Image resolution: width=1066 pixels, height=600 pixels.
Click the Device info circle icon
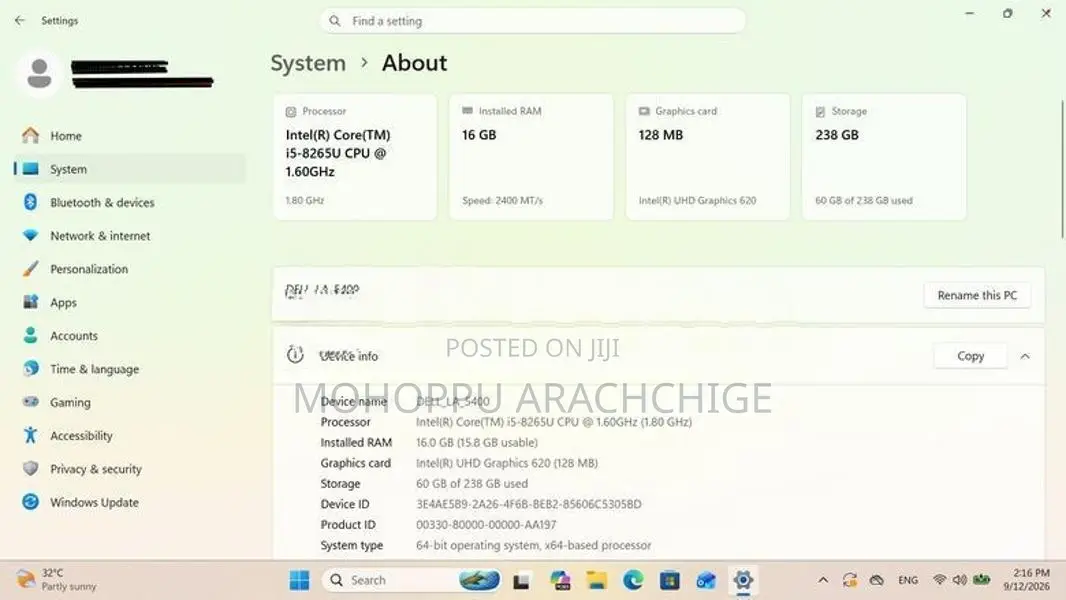295,354
